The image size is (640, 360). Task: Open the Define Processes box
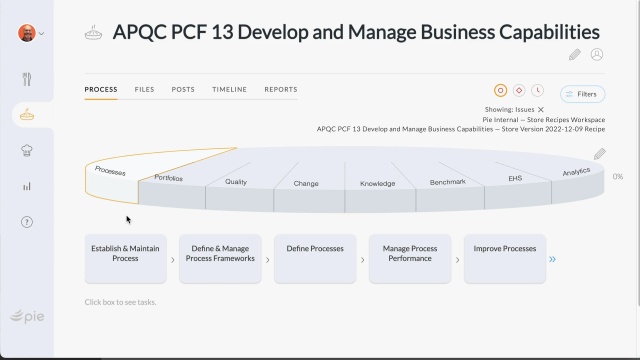(315, 258)
